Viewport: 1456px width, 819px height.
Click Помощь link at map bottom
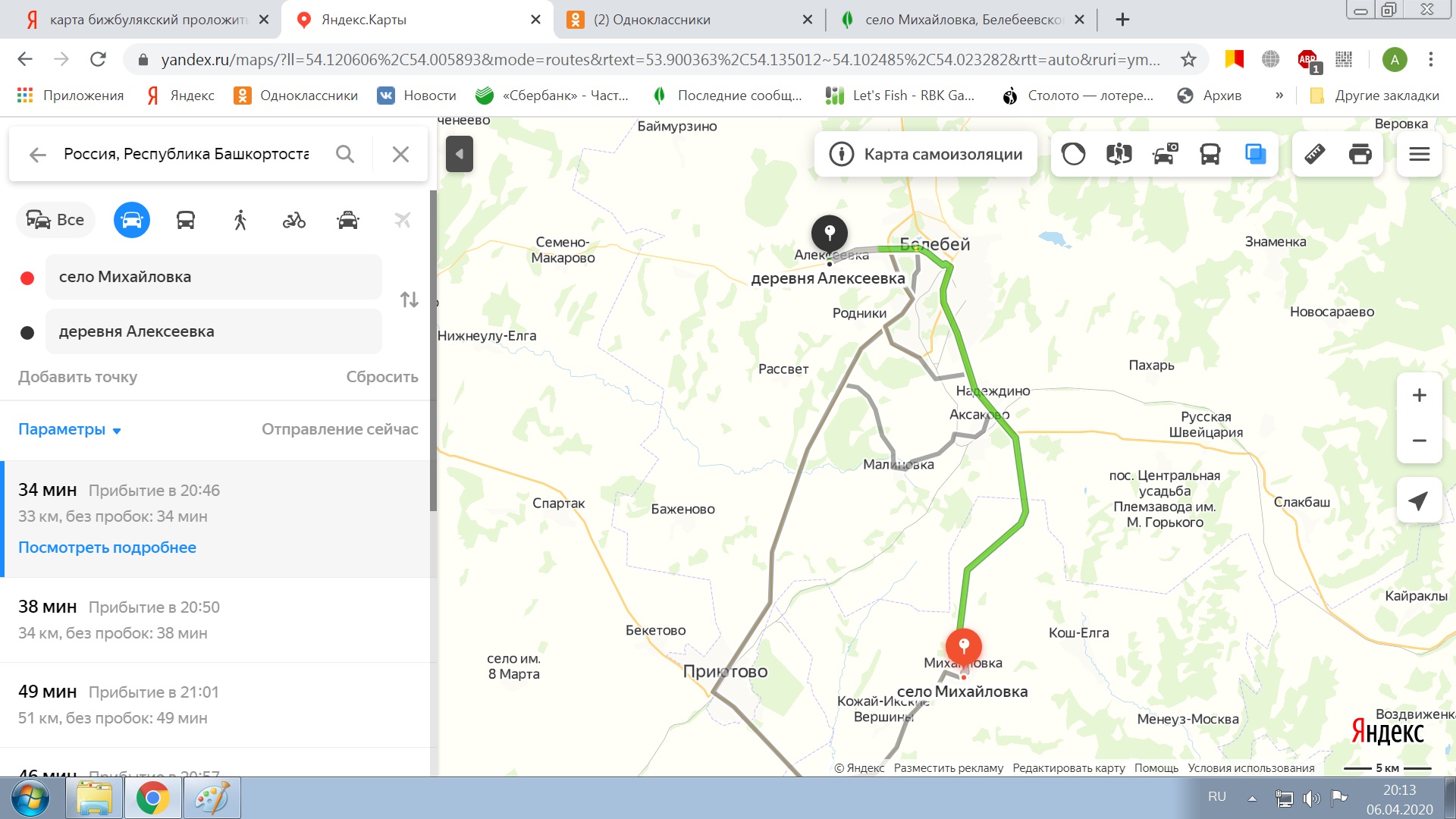point(1156,768)
